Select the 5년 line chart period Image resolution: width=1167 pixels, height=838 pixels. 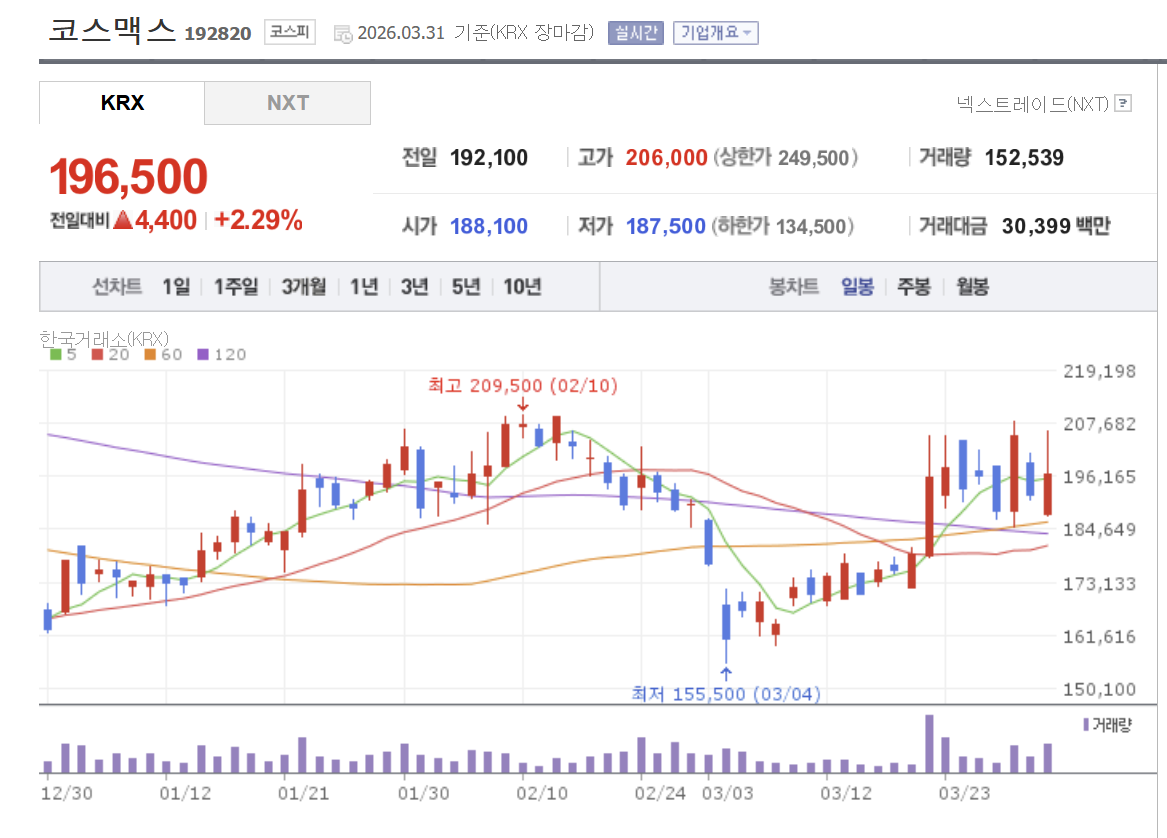pyautogui.click(x=466, y=287)
